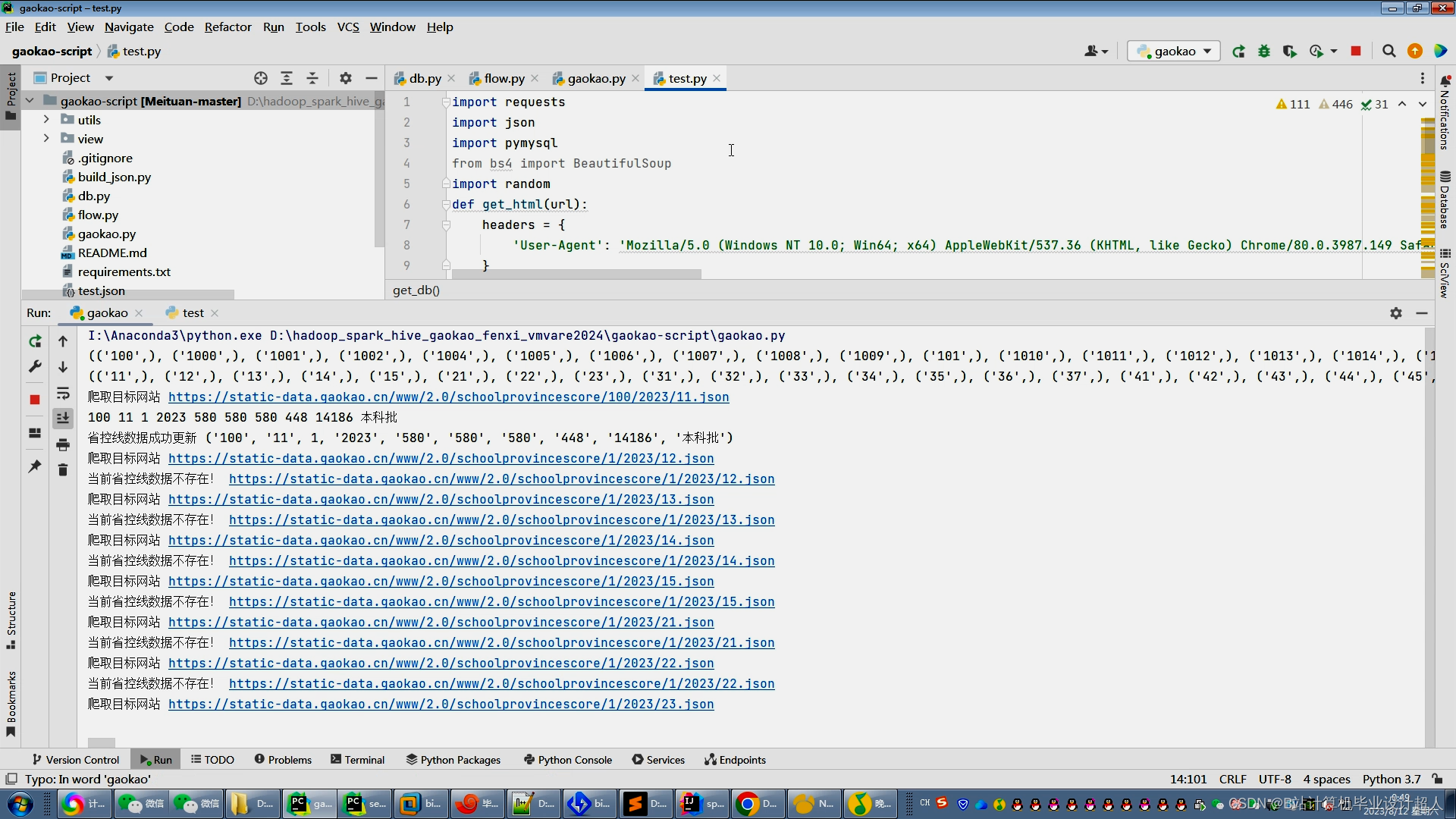Open Database side panel
This screenshot has width=1456, height=819.
1445,200
